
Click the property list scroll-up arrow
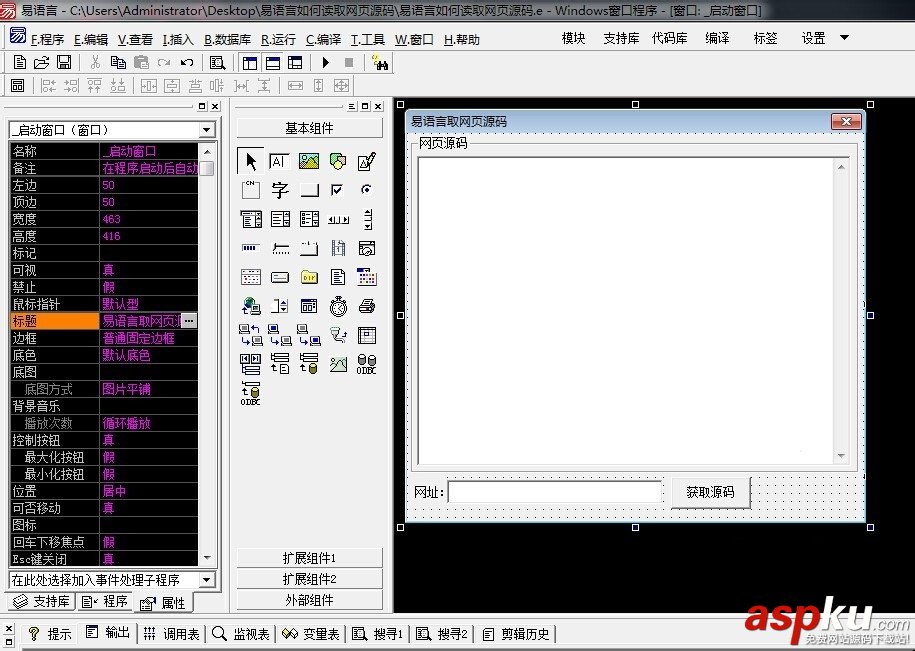(207, 151)
